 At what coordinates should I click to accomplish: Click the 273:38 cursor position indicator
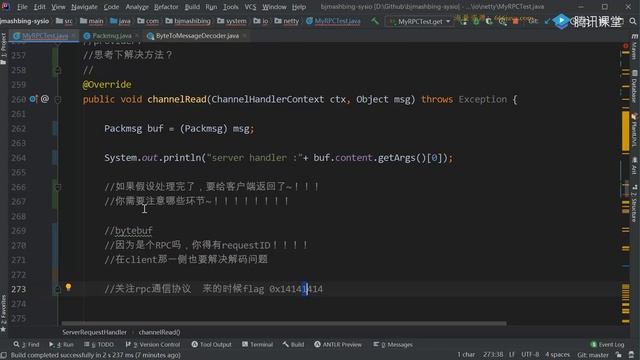pyautogui.click(x=493, y=355)
